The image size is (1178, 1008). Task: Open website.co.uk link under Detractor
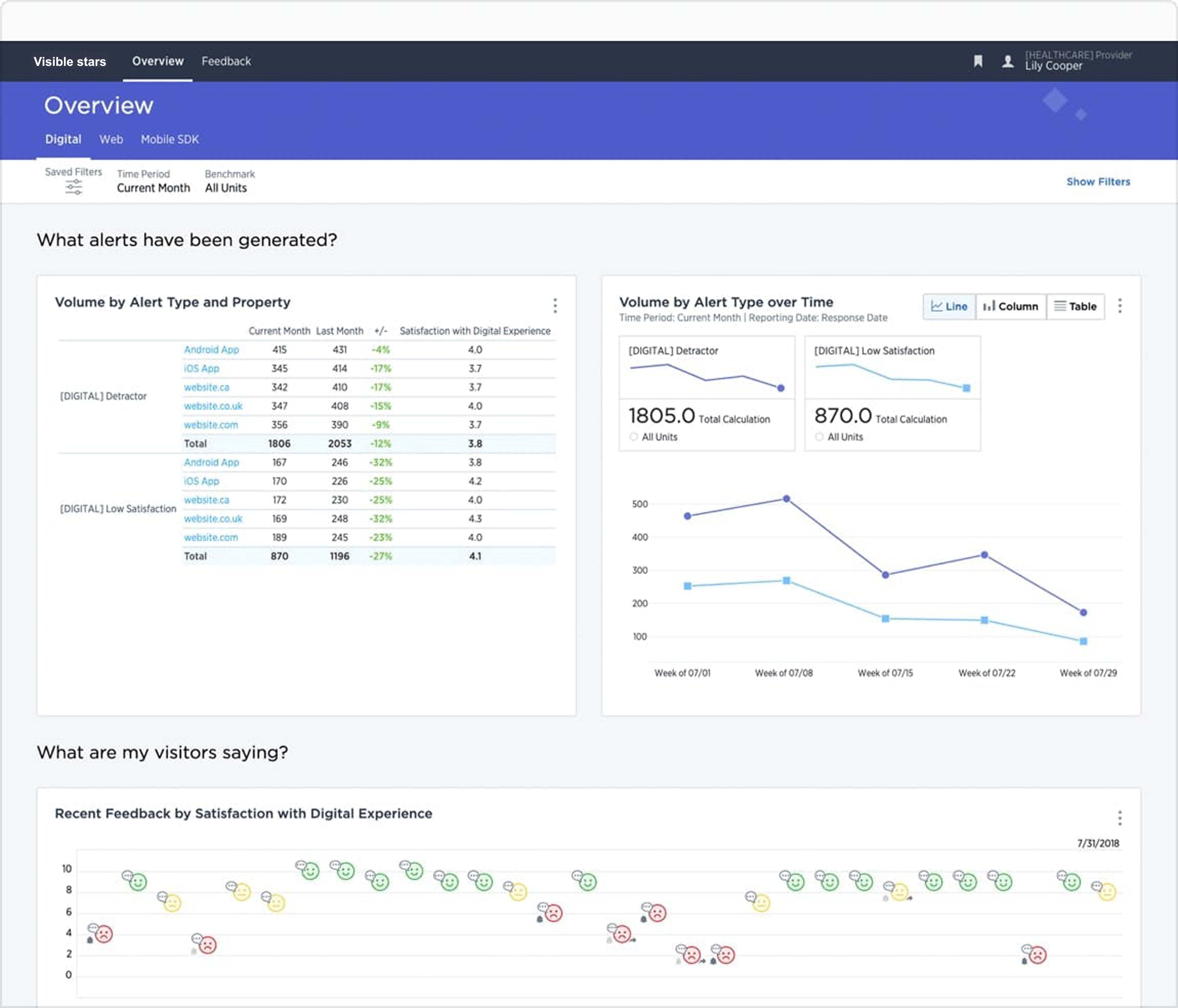pyautogui.click(x=213, y=406)
